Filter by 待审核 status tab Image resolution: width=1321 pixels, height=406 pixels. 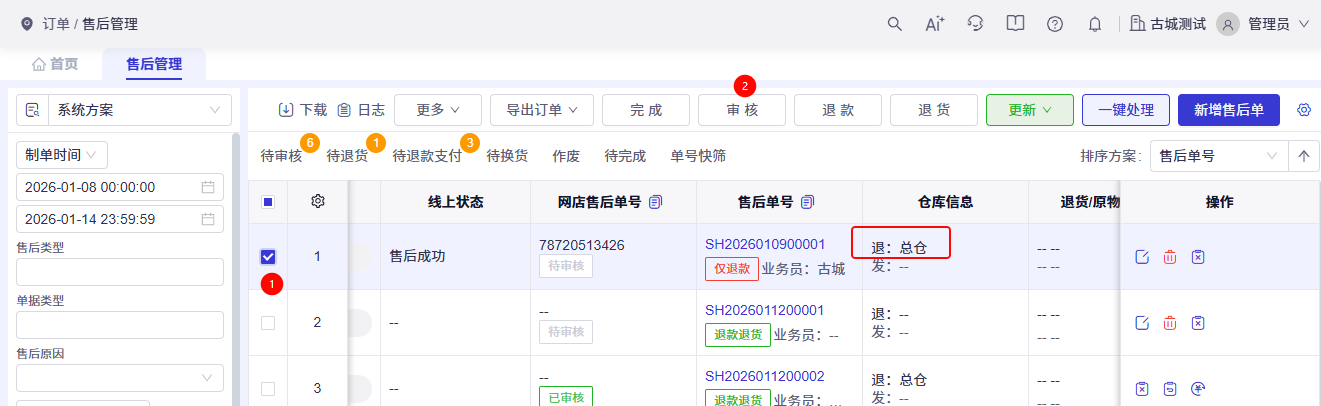pos(281,156)
